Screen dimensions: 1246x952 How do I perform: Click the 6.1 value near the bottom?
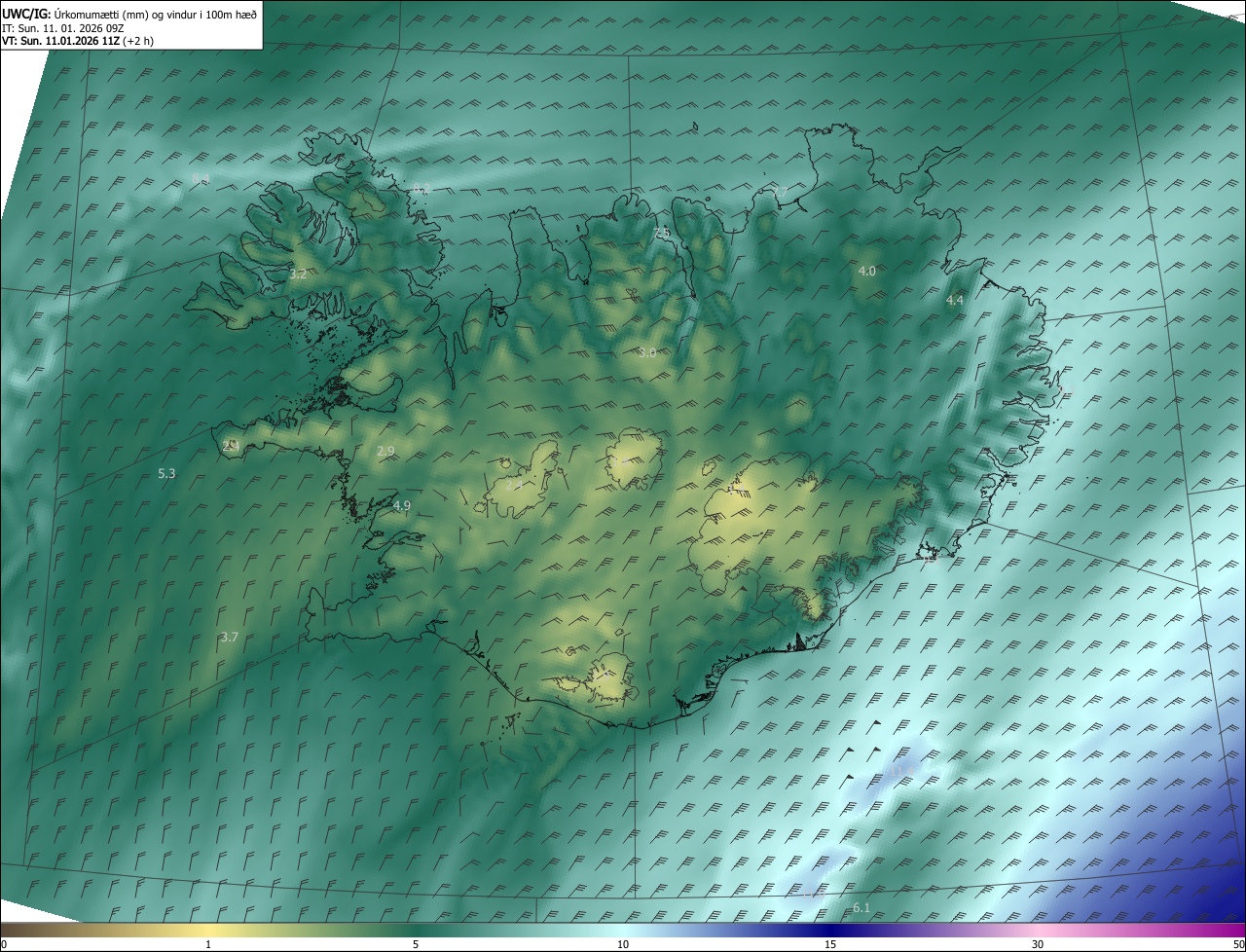click(861, 908)
